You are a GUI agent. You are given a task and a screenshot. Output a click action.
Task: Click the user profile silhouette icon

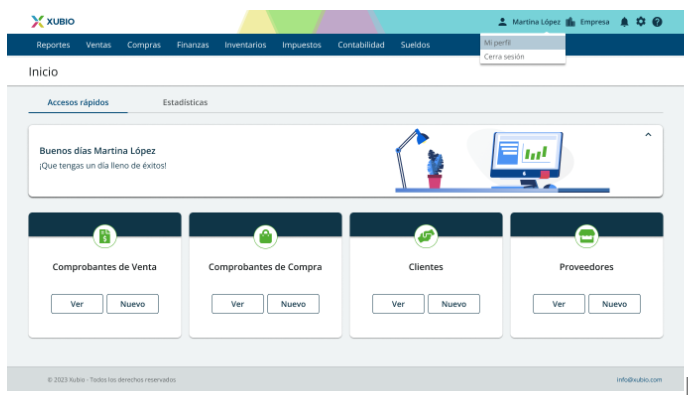(502, 22)
